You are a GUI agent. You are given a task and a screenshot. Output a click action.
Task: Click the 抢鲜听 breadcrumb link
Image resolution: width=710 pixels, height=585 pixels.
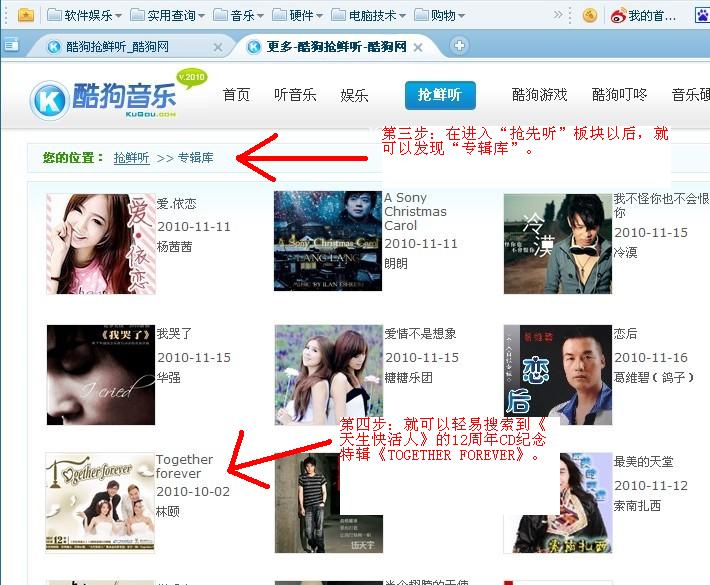tap(131, 158)
